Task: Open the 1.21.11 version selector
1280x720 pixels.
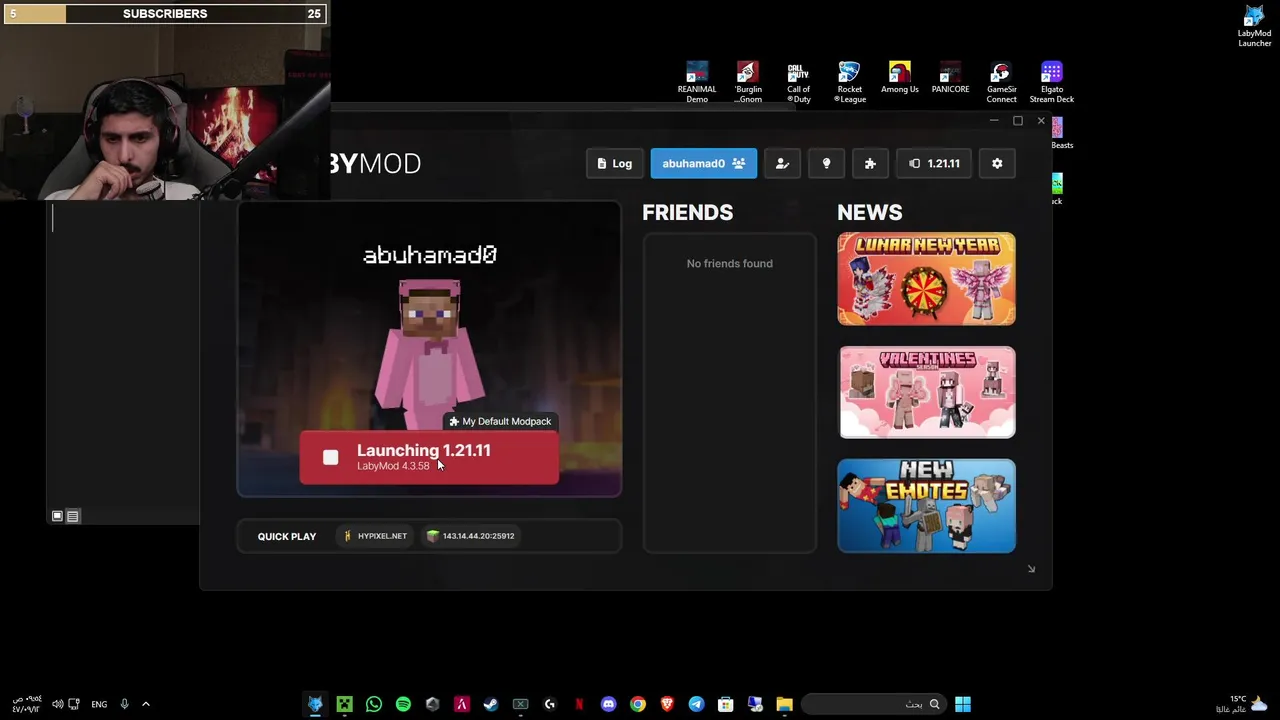Action: pyautogui.click(x=934, y=163)
